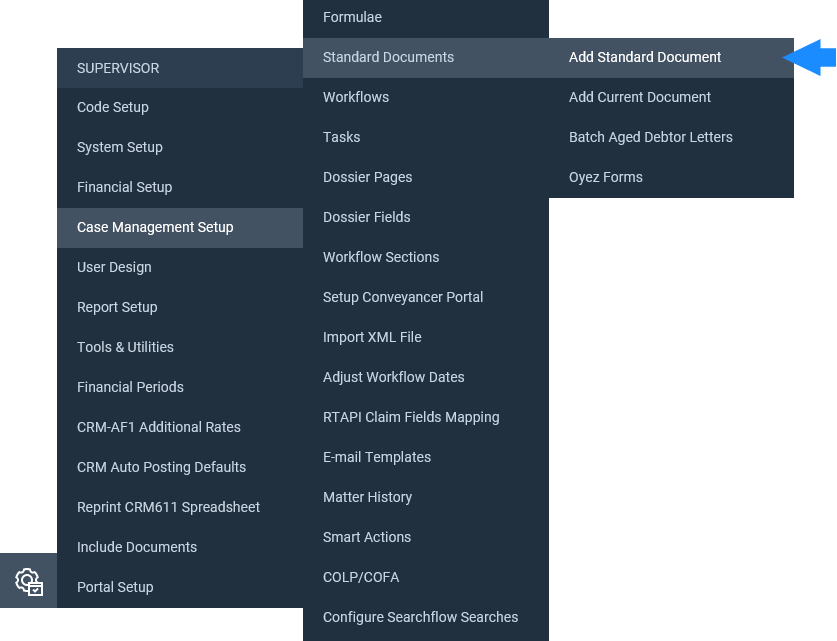Open Portal Setup entry

[180, 587]
